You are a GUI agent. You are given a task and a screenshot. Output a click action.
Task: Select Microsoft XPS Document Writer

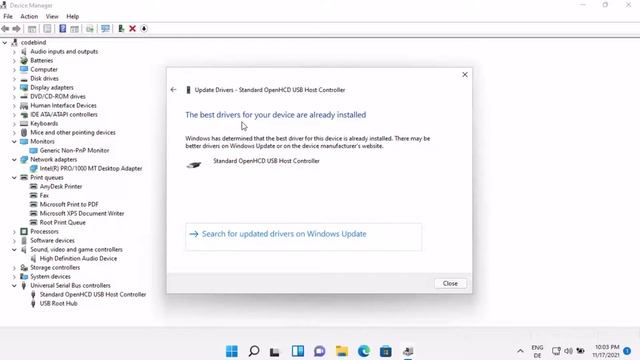coord(82,213)
